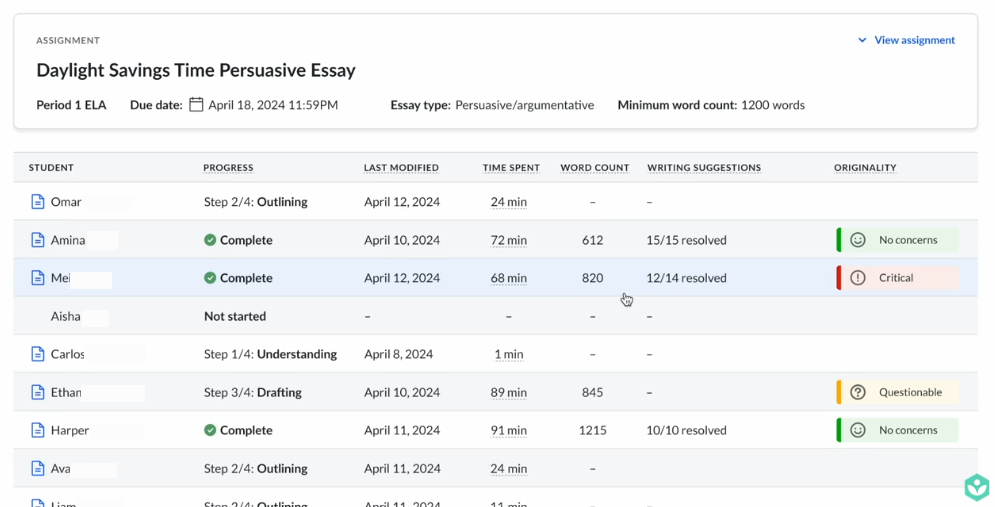Sort by the Time Spent column header
995x507 pixels.
[511, 168]
